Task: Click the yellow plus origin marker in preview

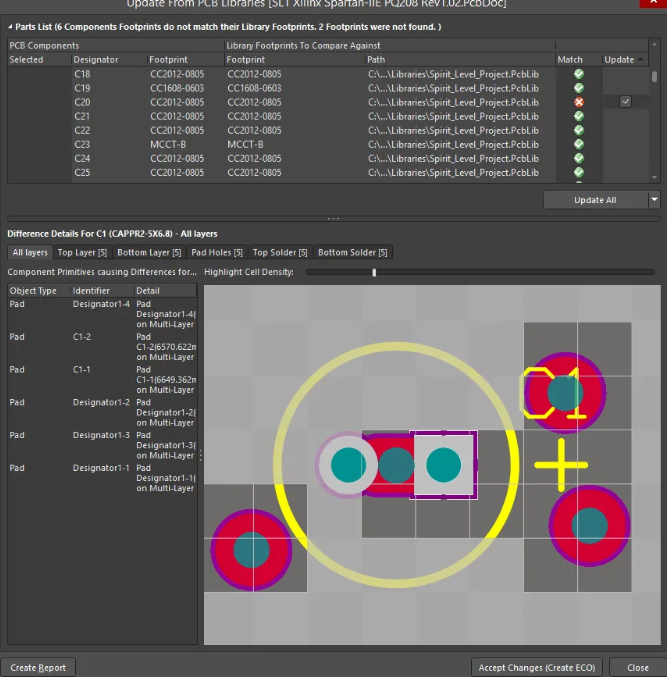Action: coord(561,464)
